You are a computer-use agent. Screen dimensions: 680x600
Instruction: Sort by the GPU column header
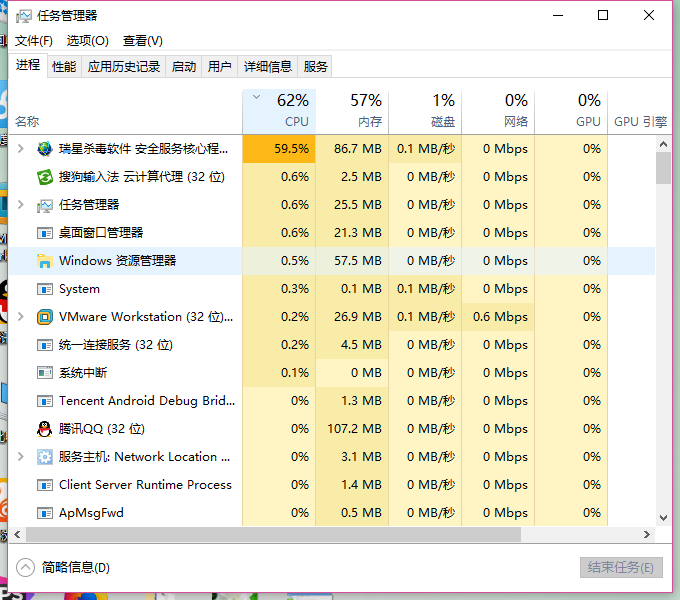pos(571,111)
